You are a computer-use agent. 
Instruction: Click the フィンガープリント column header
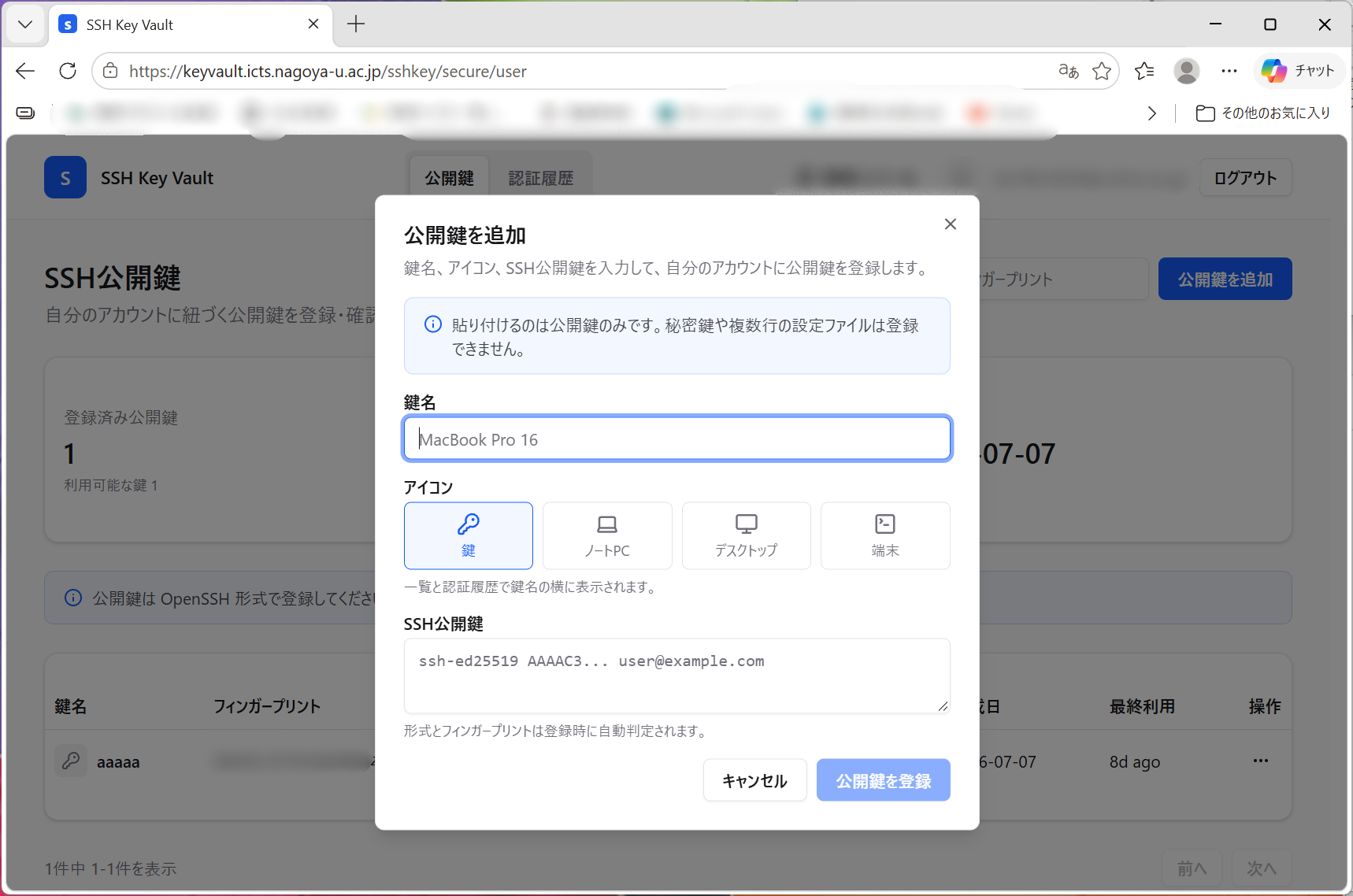coord(267,706)
